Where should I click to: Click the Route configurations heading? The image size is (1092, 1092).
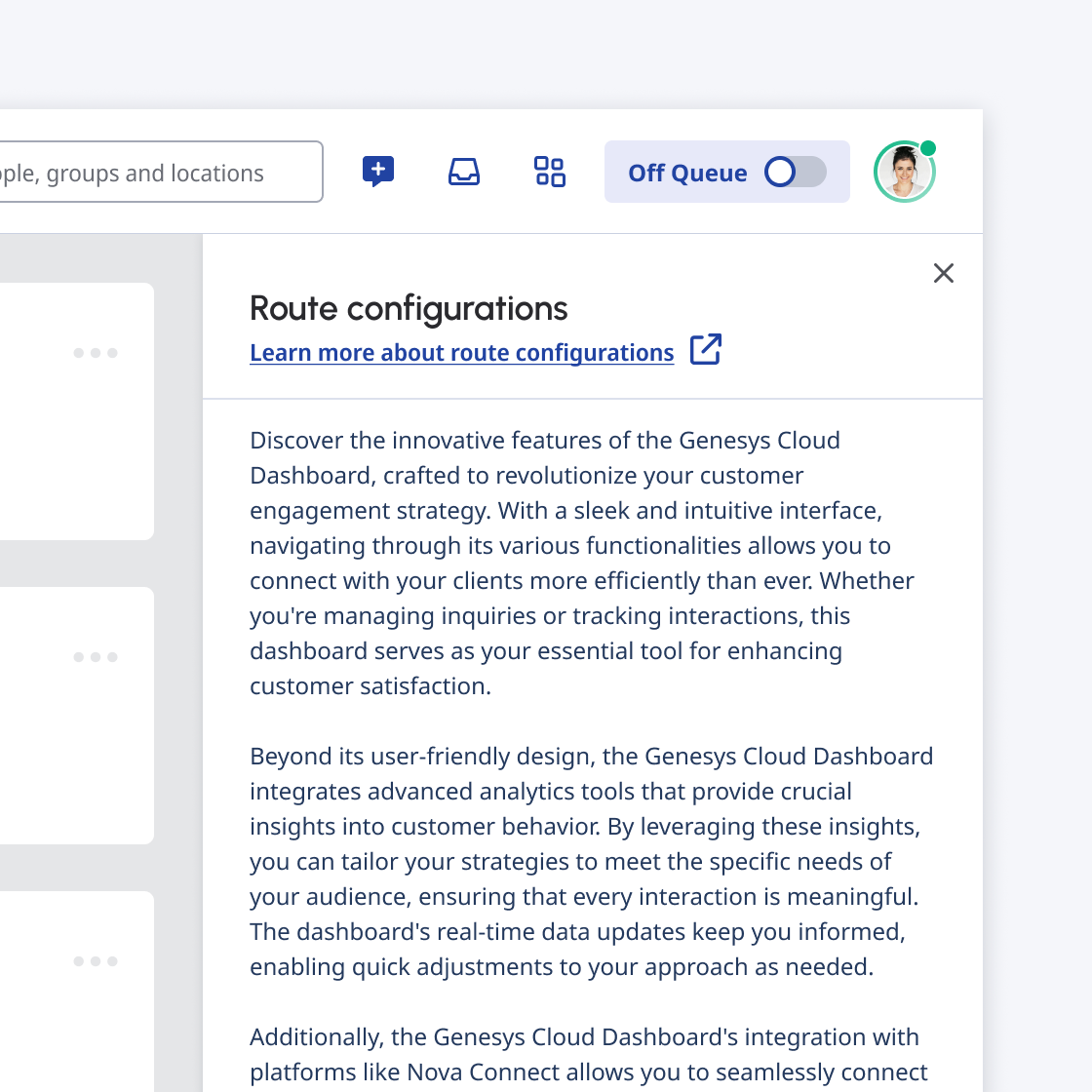409,308
